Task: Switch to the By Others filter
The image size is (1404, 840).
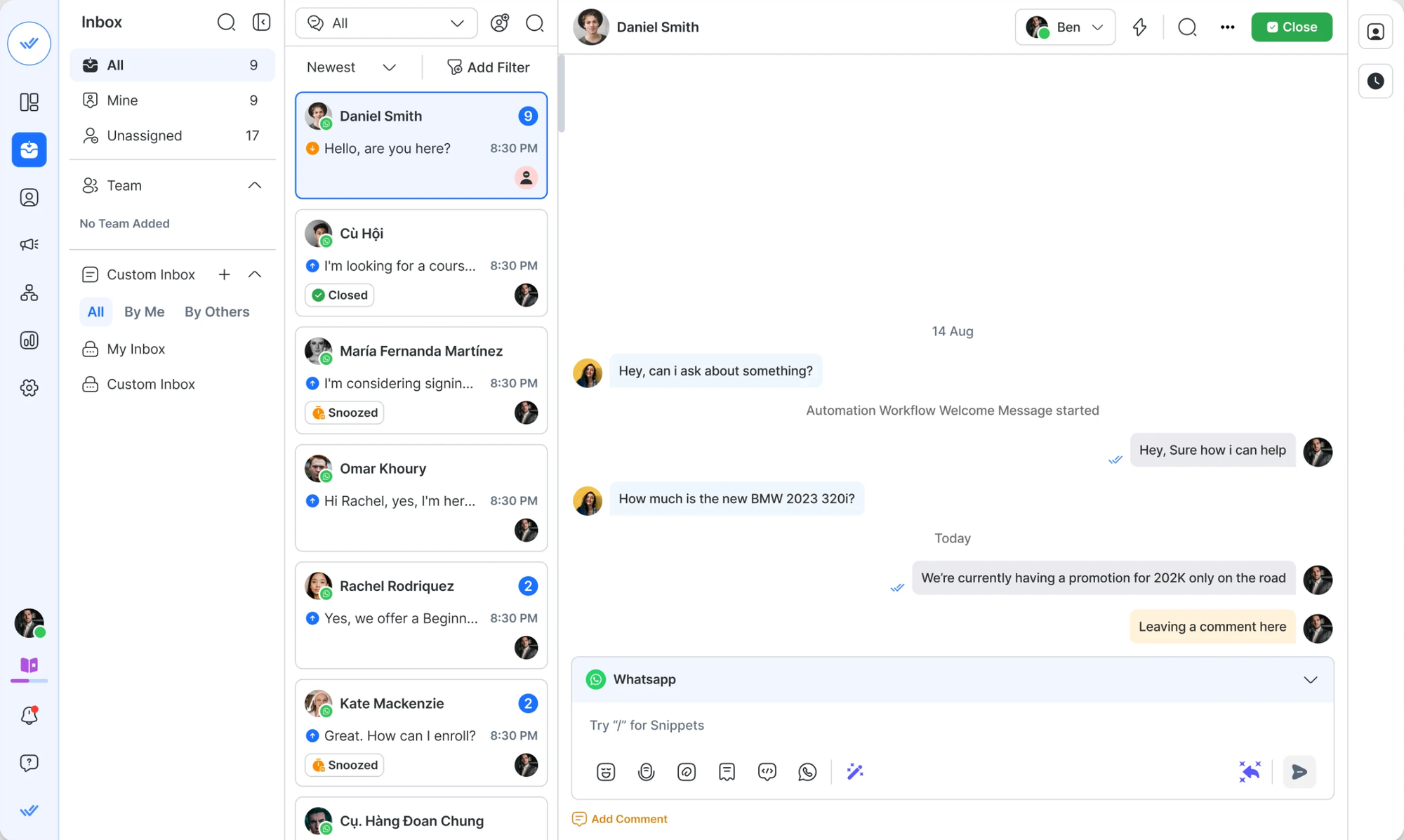Action: [217, 312]
